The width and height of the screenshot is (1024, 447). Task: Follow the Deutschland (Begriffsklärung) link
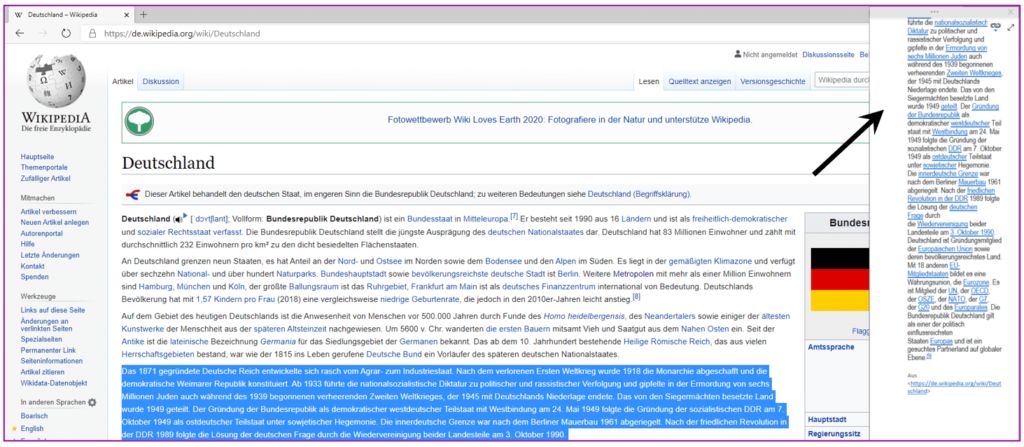tap(638, 194)
